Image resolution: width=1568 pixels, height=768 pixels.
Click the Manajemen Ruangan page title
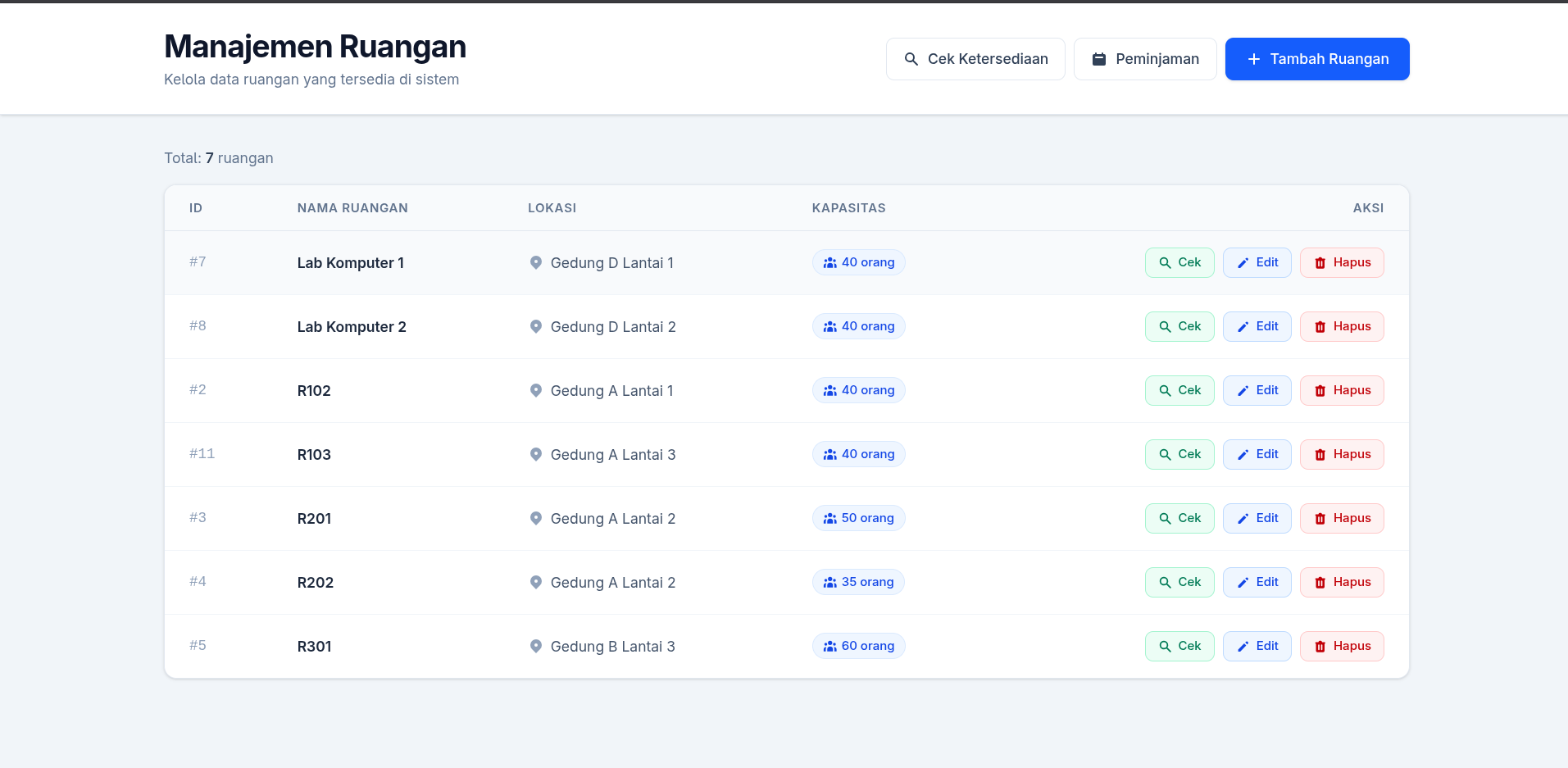point(315,46)
